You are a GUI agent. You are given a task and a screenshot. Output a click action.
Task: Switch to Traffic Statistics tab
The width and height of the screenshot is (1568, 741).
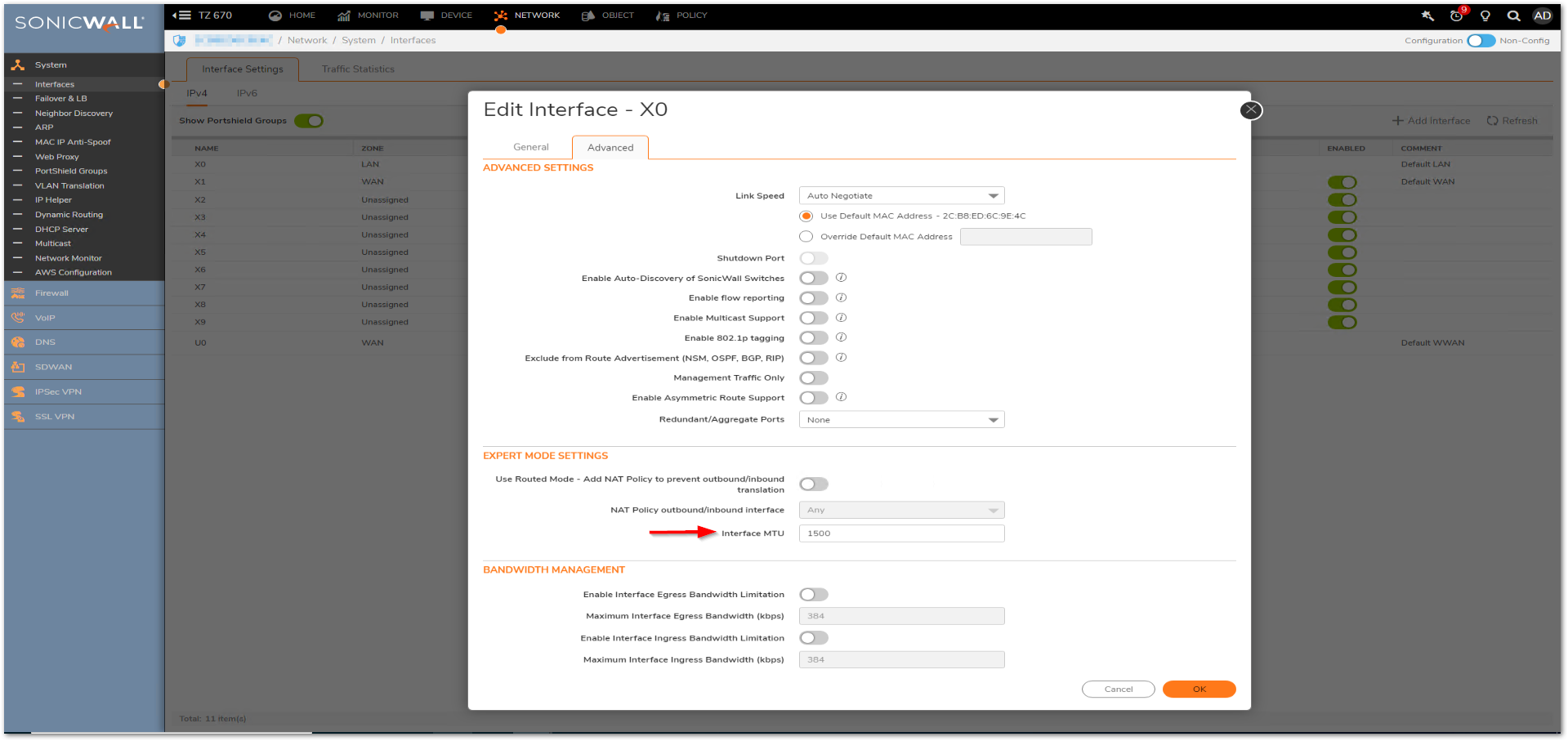(x=358, y=69)
